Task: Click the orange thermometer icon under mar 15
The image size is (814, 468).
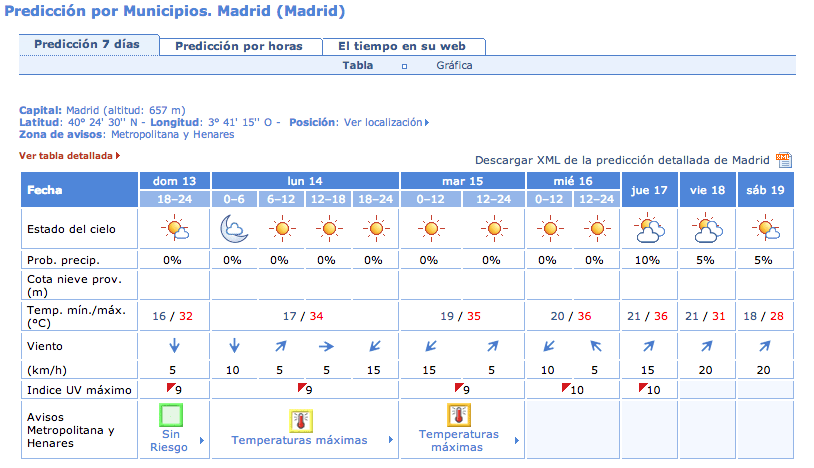Action: tap(458, 415)
